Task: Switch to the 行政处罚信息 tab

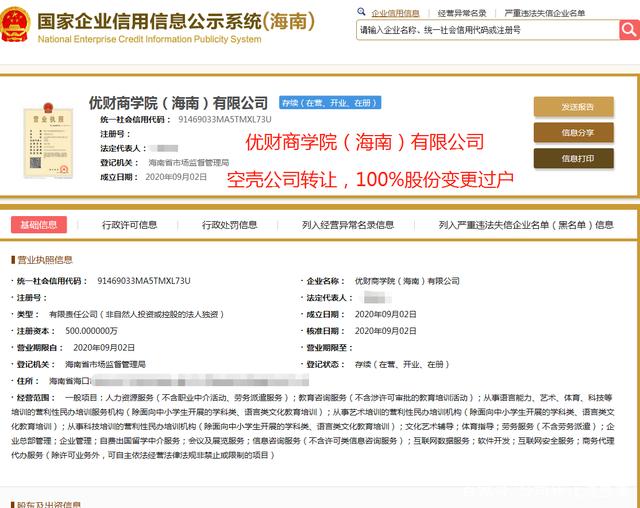Action: click(x=229, y=225)
